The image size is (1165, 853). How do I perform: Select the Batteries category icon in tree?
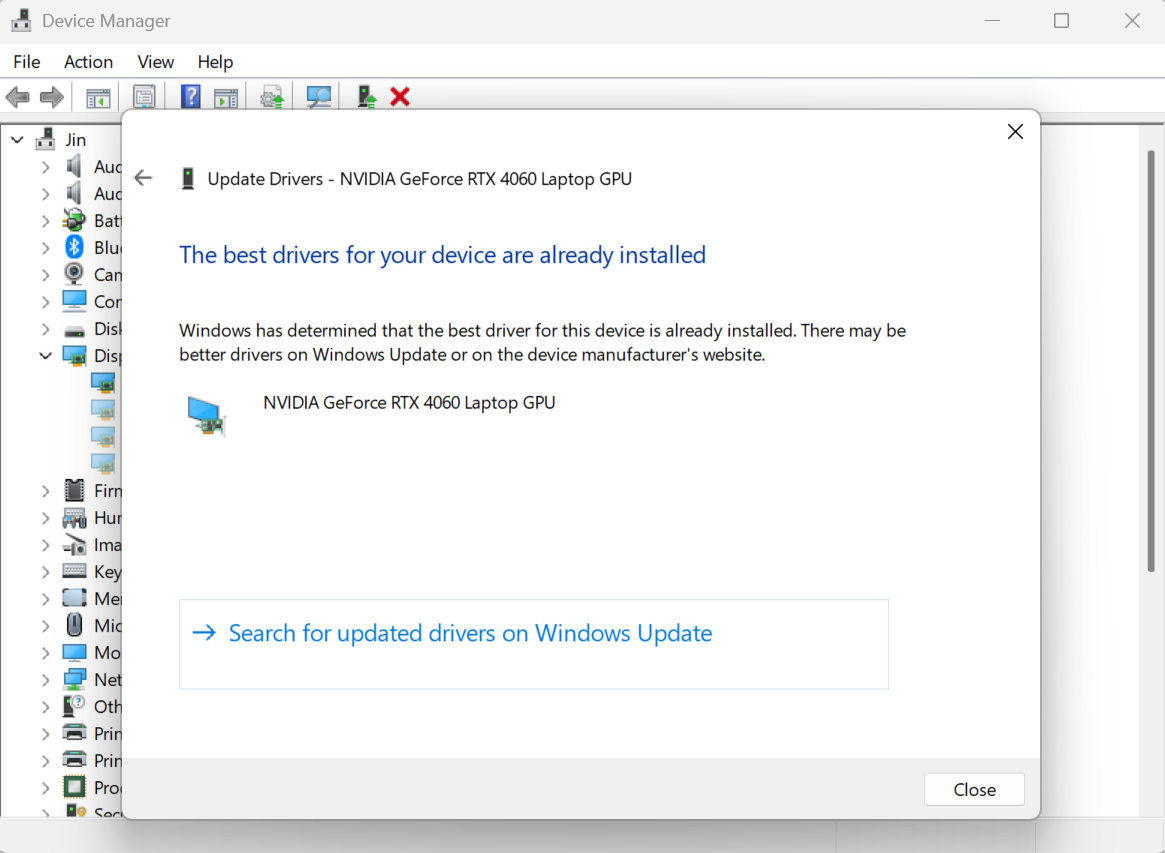74,220
